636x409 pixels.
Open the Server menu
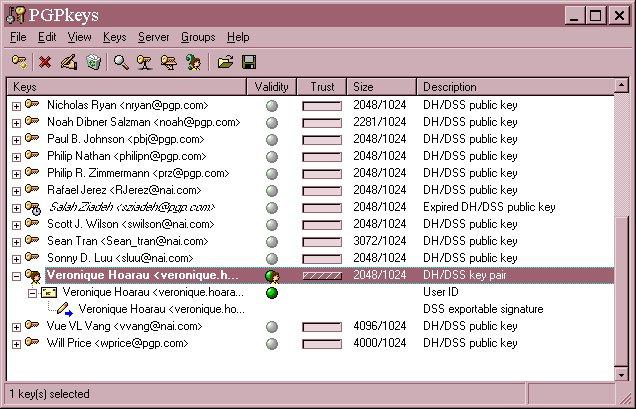(x=153, y=37)
